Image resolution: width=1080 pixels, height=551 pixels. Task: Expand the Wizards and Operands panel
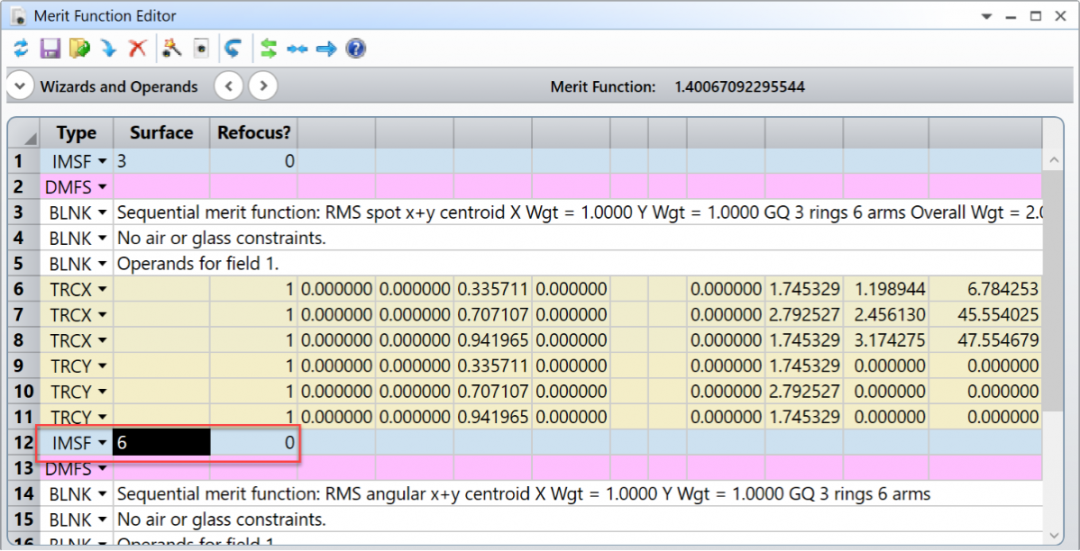[20, 86]
